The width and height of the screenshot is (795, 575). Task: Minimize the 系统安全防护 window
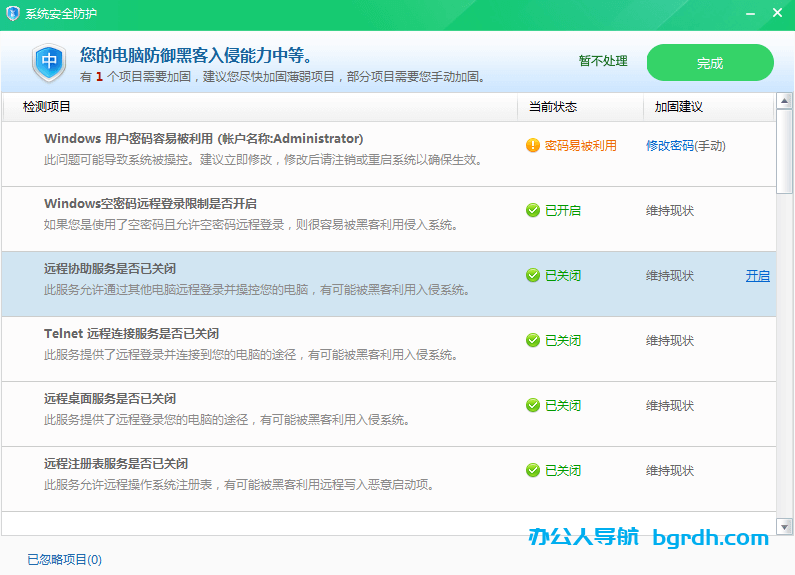click(751, 14)
